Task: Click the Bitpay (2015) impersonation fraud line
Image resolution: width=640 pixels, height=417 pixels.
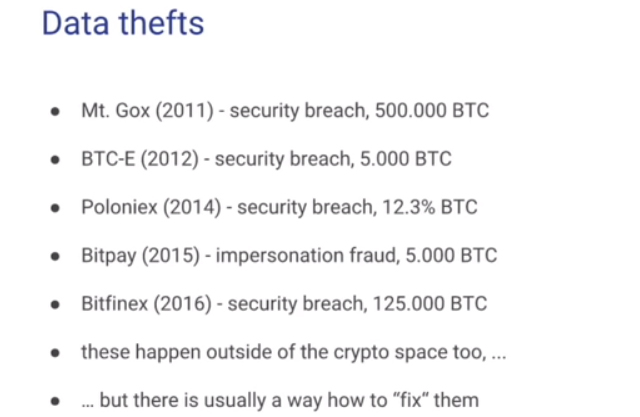Action: click(x=288, y=255)
